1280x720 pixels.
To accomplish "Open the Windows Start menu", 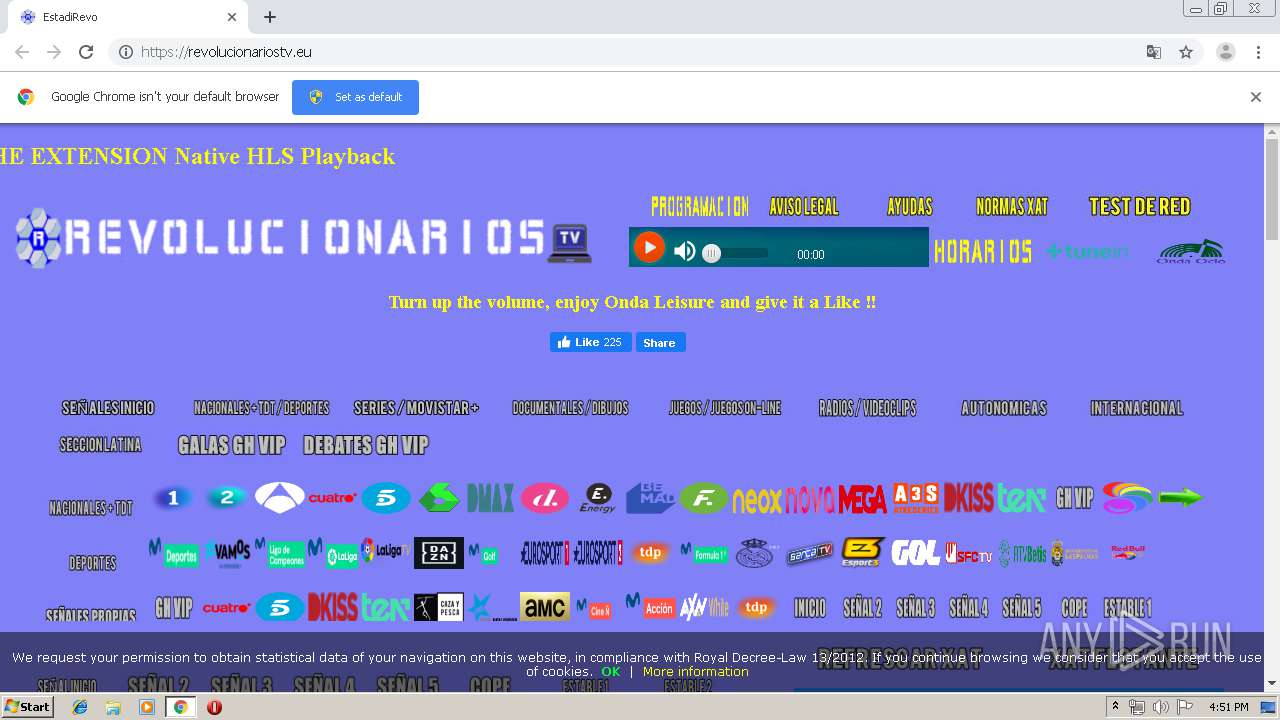I will (x=27, y=707).
